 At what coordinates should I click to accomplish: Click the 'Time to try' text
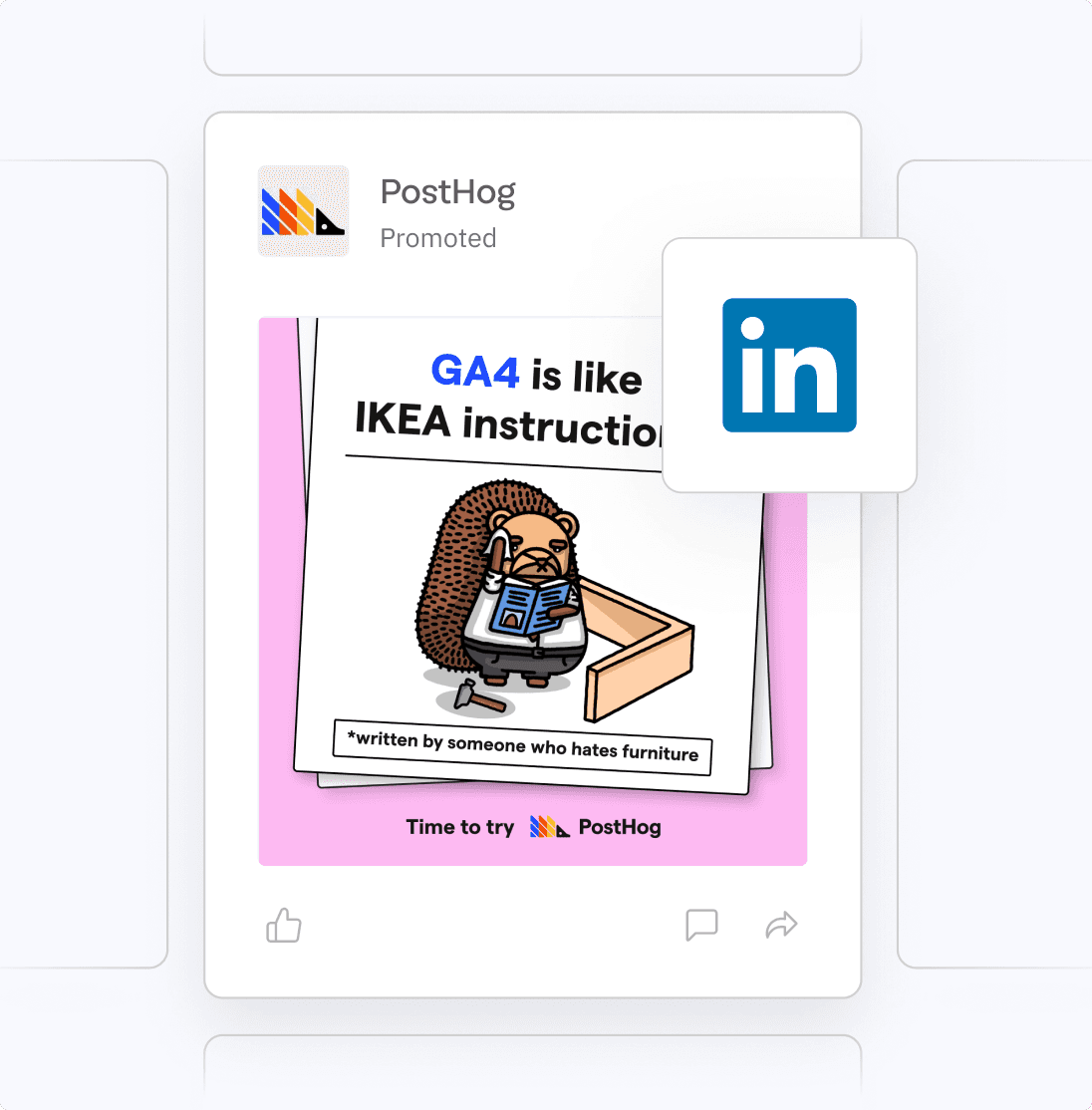coord(460,827)
